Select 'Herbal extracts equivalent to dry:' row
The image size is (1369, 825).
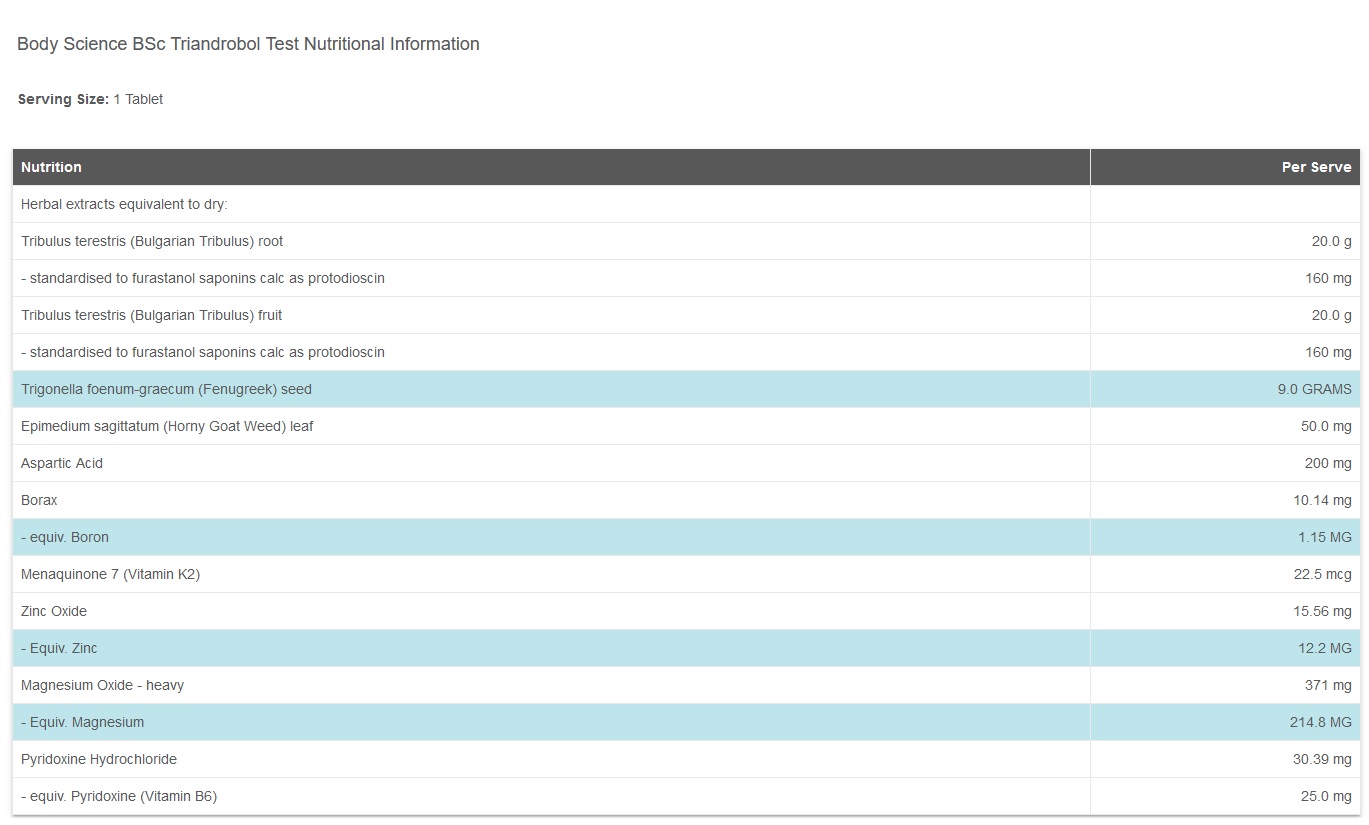point(686,204)
